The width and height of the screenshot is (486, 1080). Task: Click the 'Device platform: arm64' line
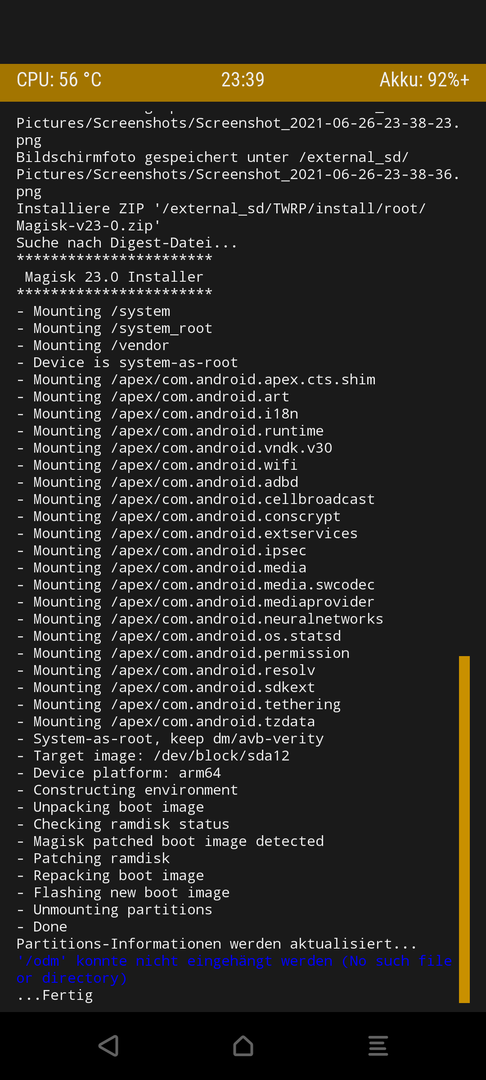[118, 773]
